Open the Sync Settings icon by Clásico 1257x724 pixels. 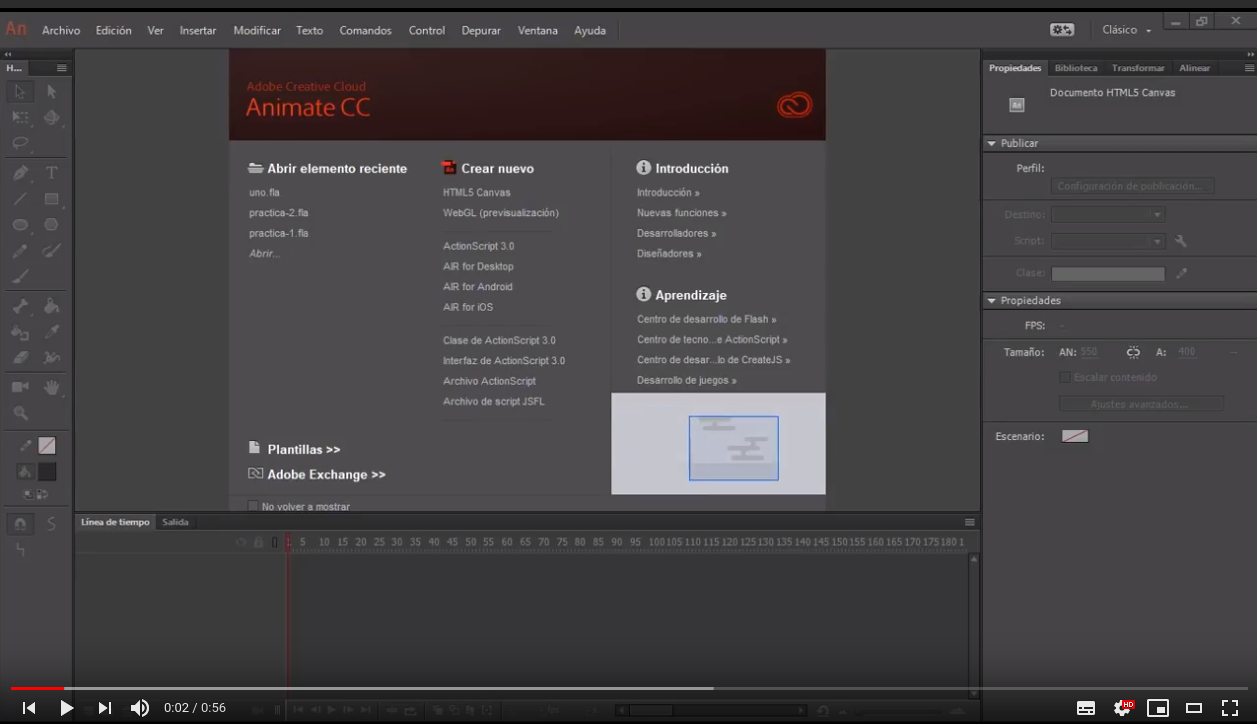[x=1062, y=30]
